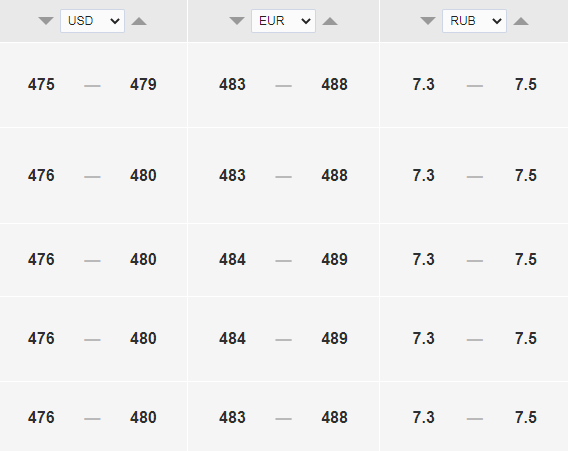
Task: Select USD buy rate 475 in first row
Action: tap(41, 84)
